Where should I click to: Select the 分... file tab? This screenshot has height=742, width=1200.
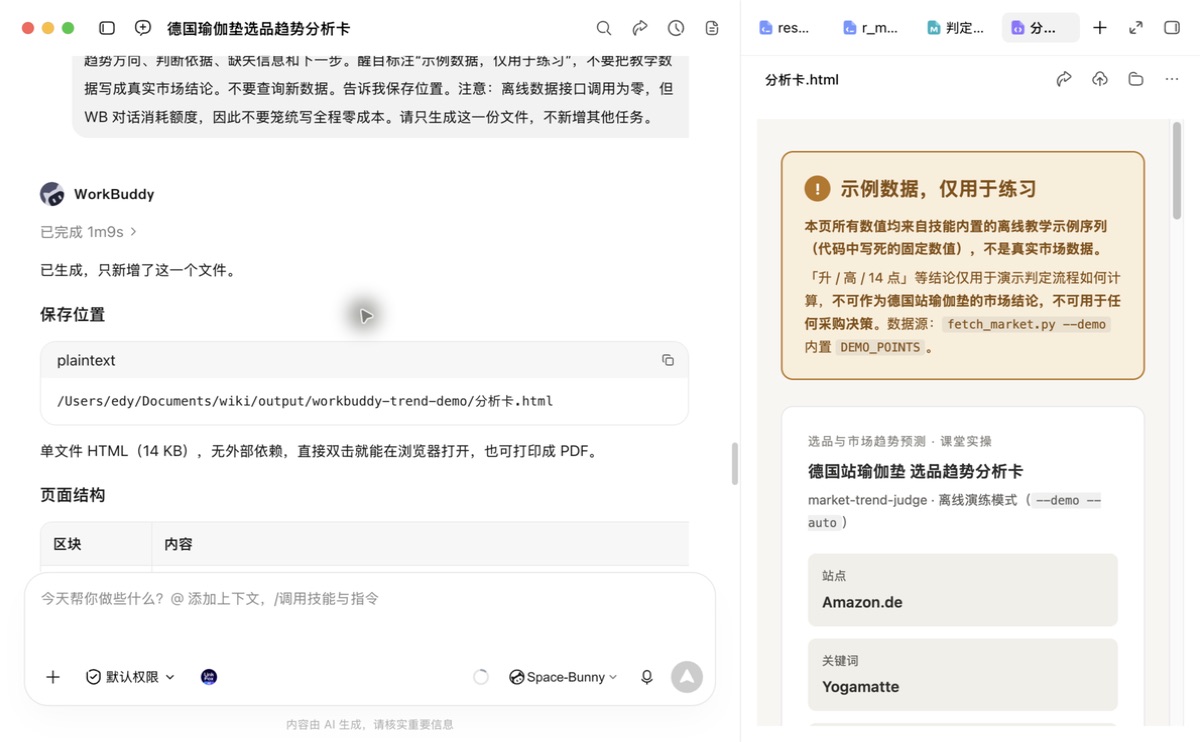click(x=1040, y=28)
